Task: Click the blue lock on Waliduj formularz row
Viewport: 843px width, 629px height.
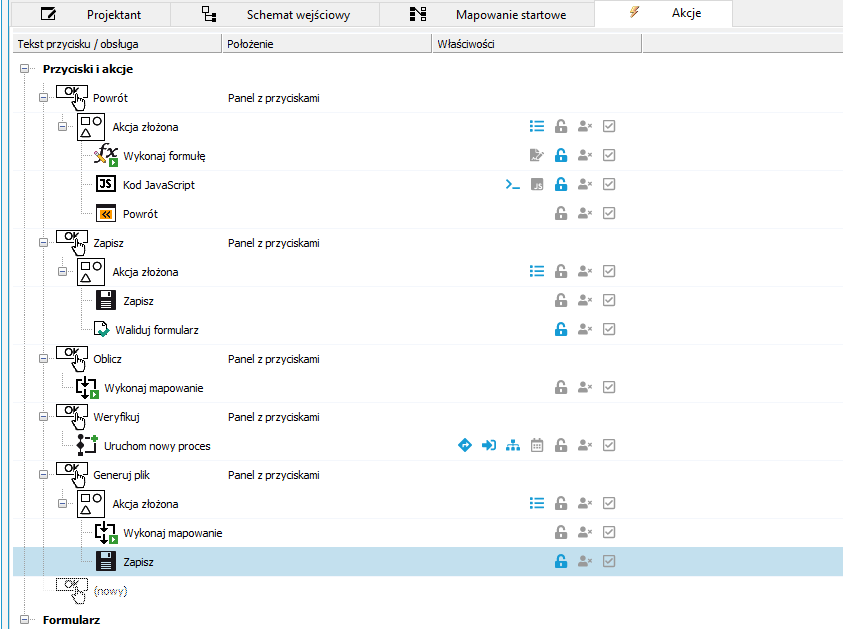Action: (x=561, y=330)
